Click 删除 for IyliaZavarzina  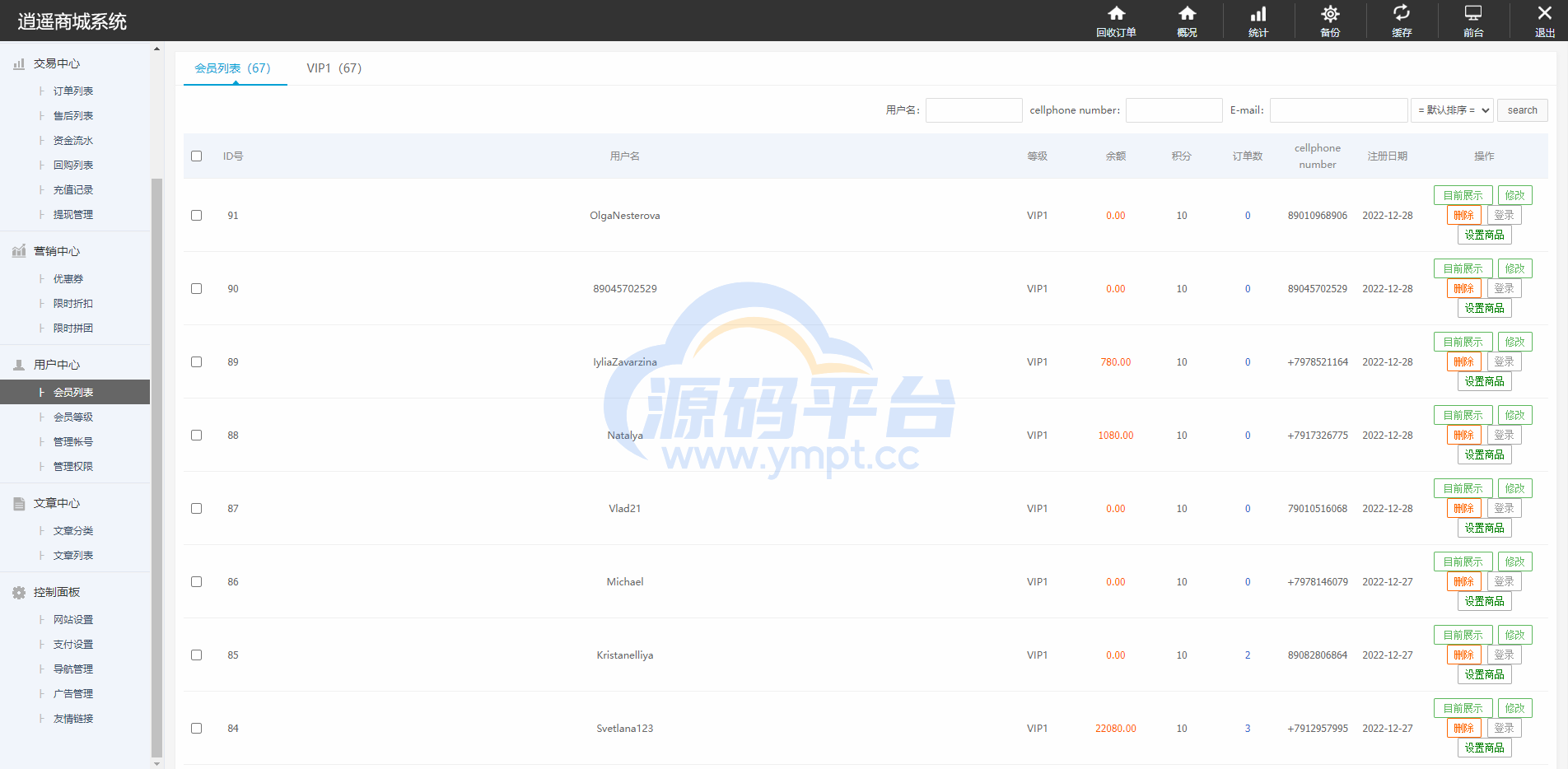[x=1463, y=361]
